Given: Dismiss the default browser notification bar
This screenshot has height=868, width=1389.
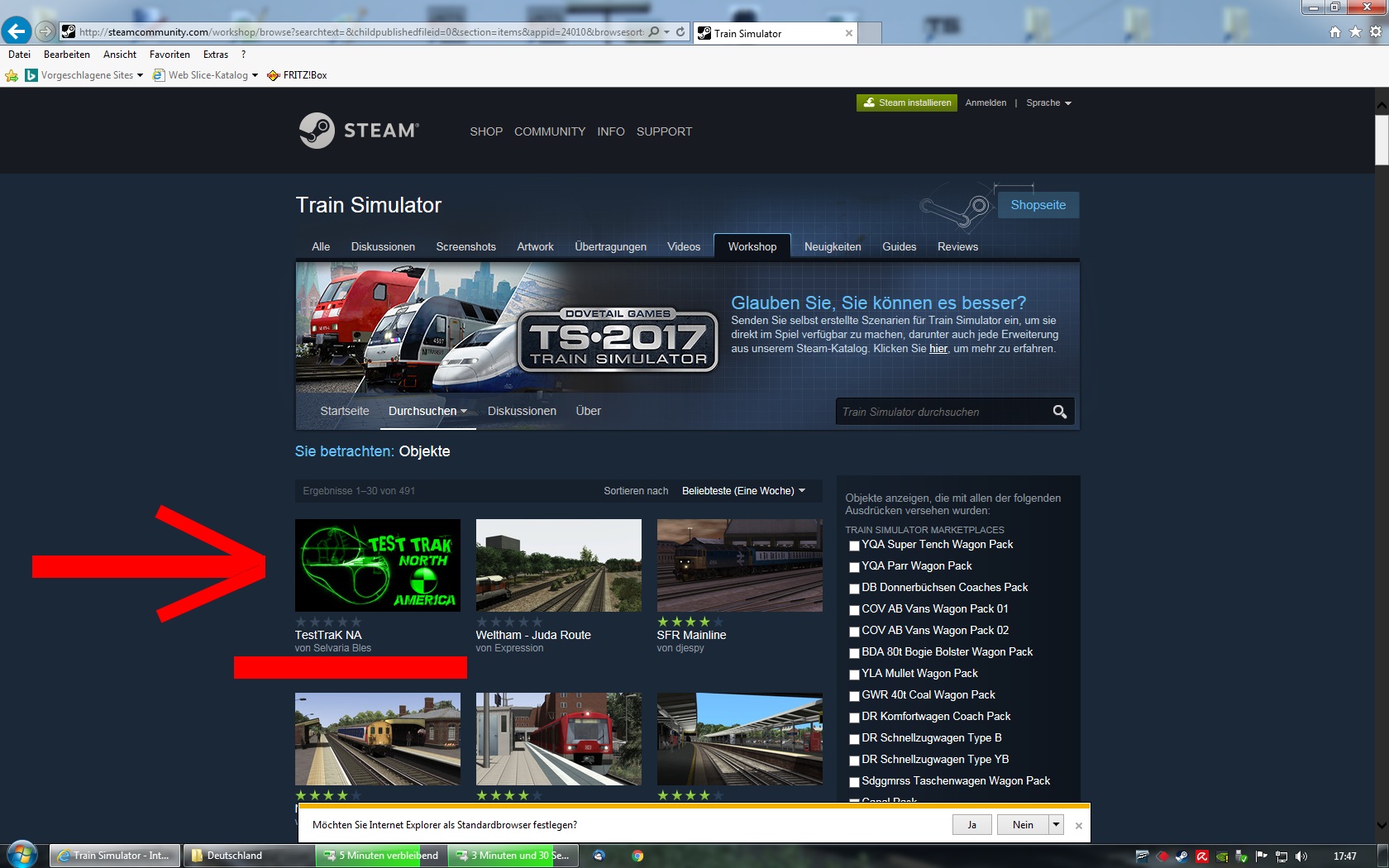Looking at the screenshot, I should [x=1078, y=825].
